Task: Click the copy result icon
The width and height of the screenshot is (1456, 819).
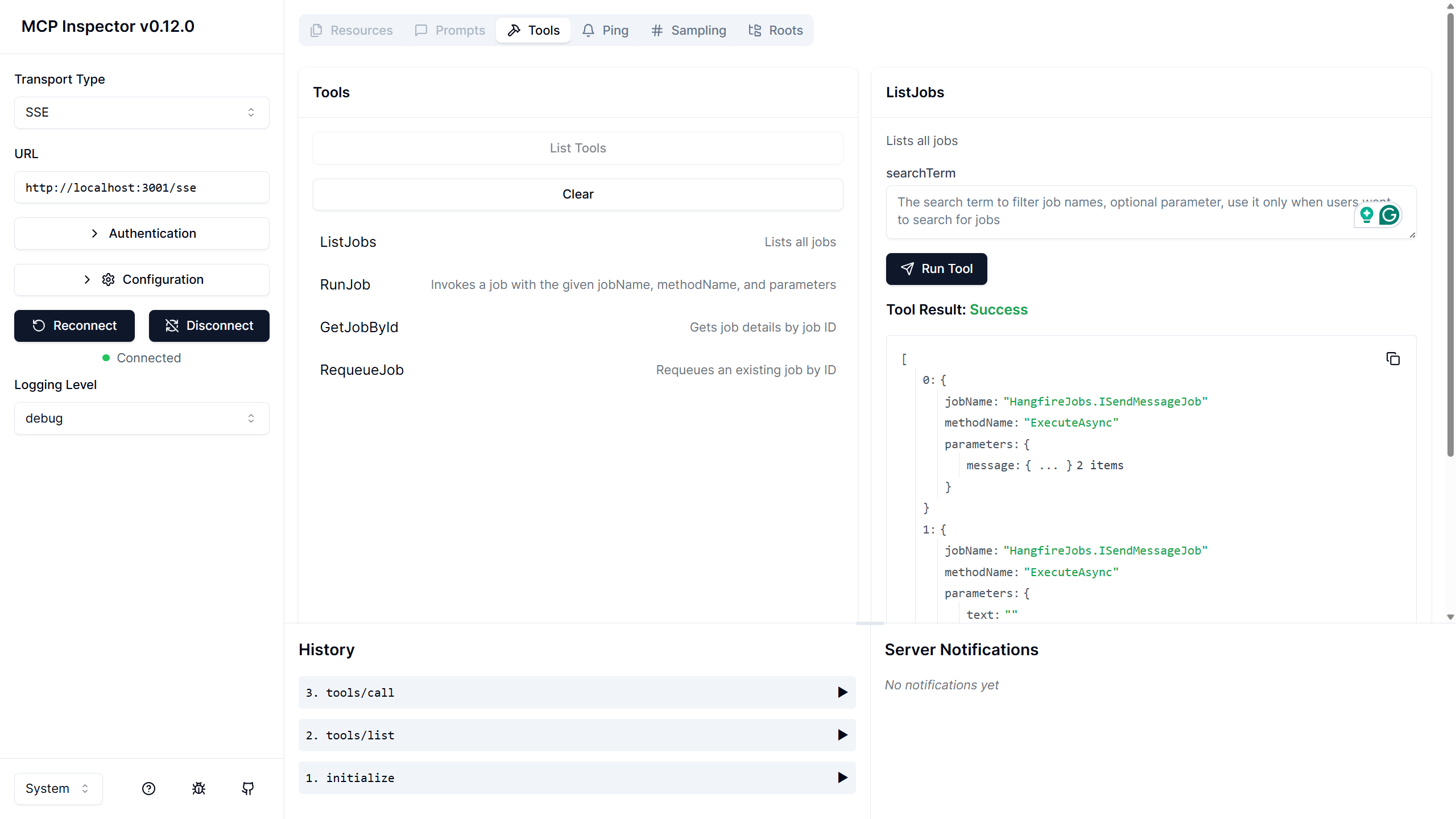Action: (x=1392, y=359)
